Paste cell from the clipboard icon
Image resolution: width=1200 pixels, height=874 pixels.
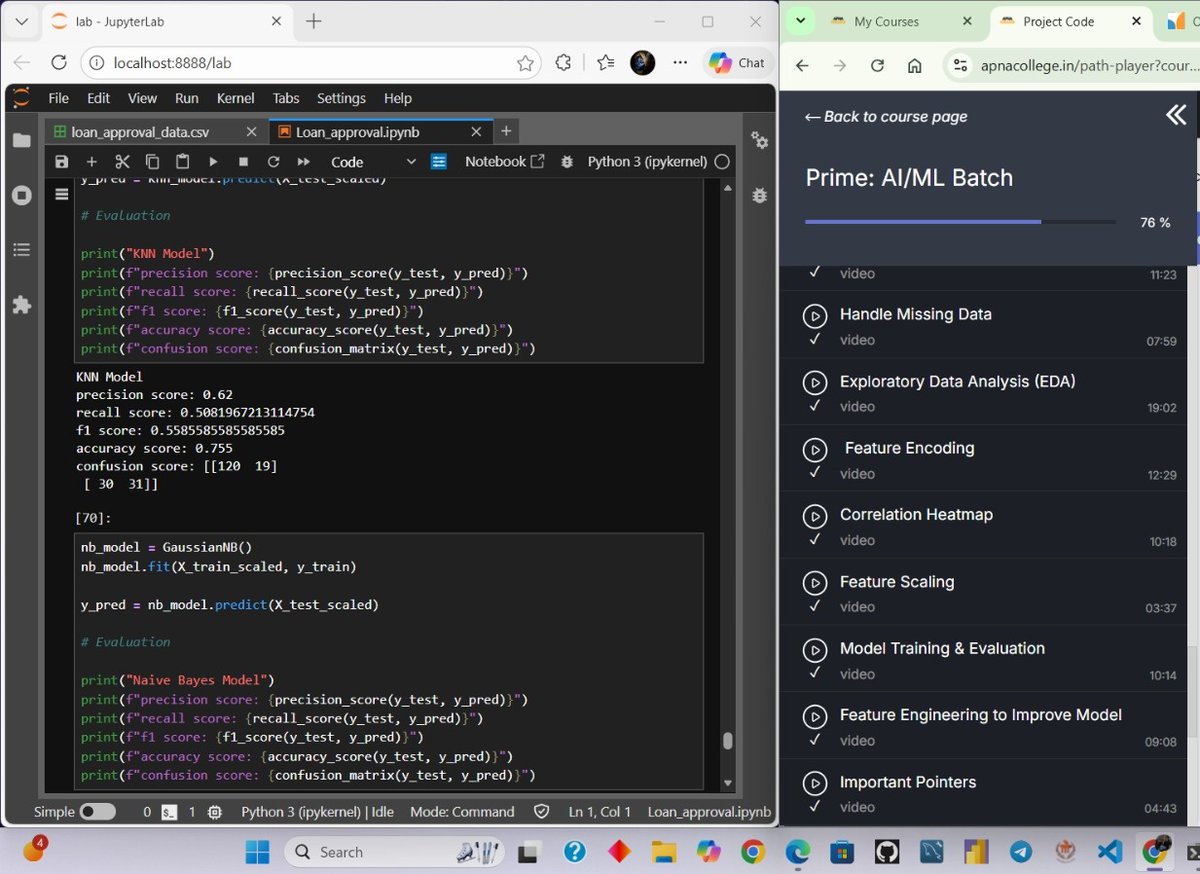click(182, 161)
